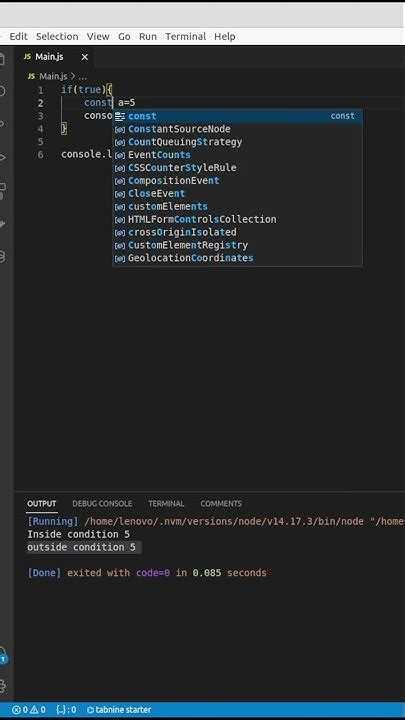The height and width of the screenshot is (720, 405).
Task: Open the Run and Debug view icon
Action: 3,158
